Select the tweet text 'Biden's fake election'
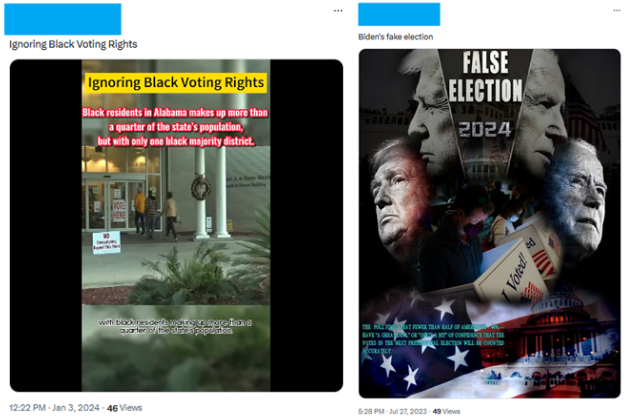The width and height of the screenshot is (628, 420). tap(395, 37)
